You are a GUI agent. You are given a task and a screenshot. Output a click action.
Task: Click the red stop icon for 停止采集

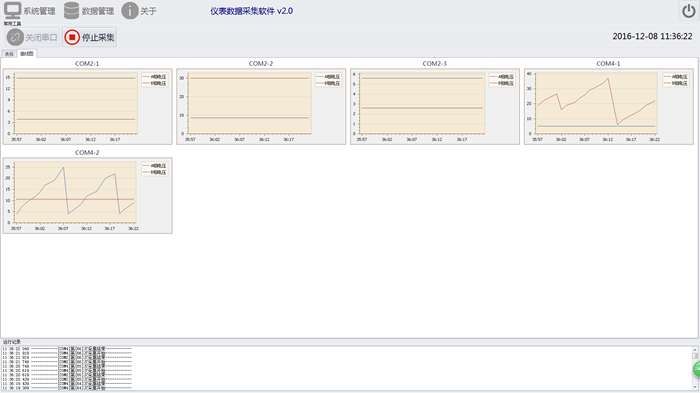(72, 37)
